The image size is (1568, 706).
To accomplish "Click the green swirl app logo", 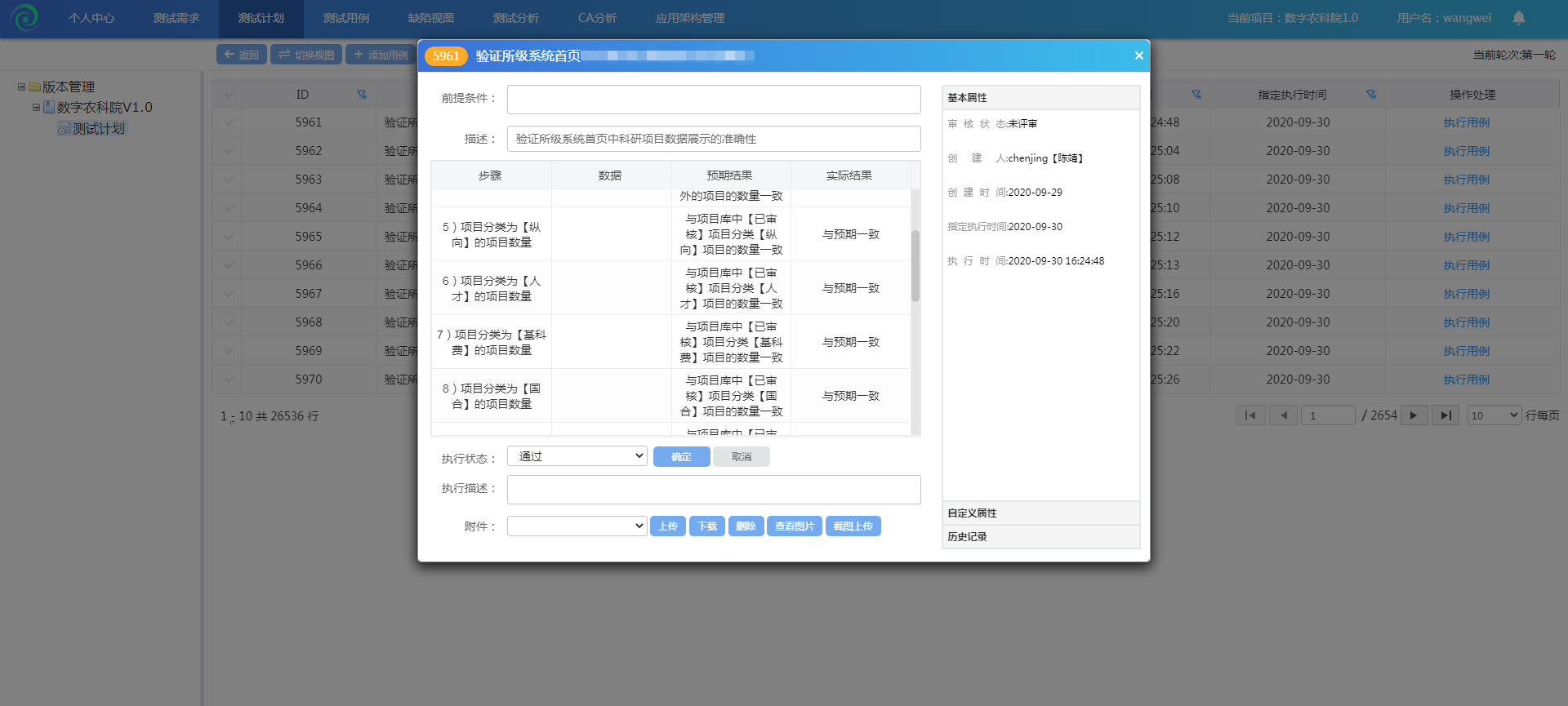I will (x=25, y=17).
